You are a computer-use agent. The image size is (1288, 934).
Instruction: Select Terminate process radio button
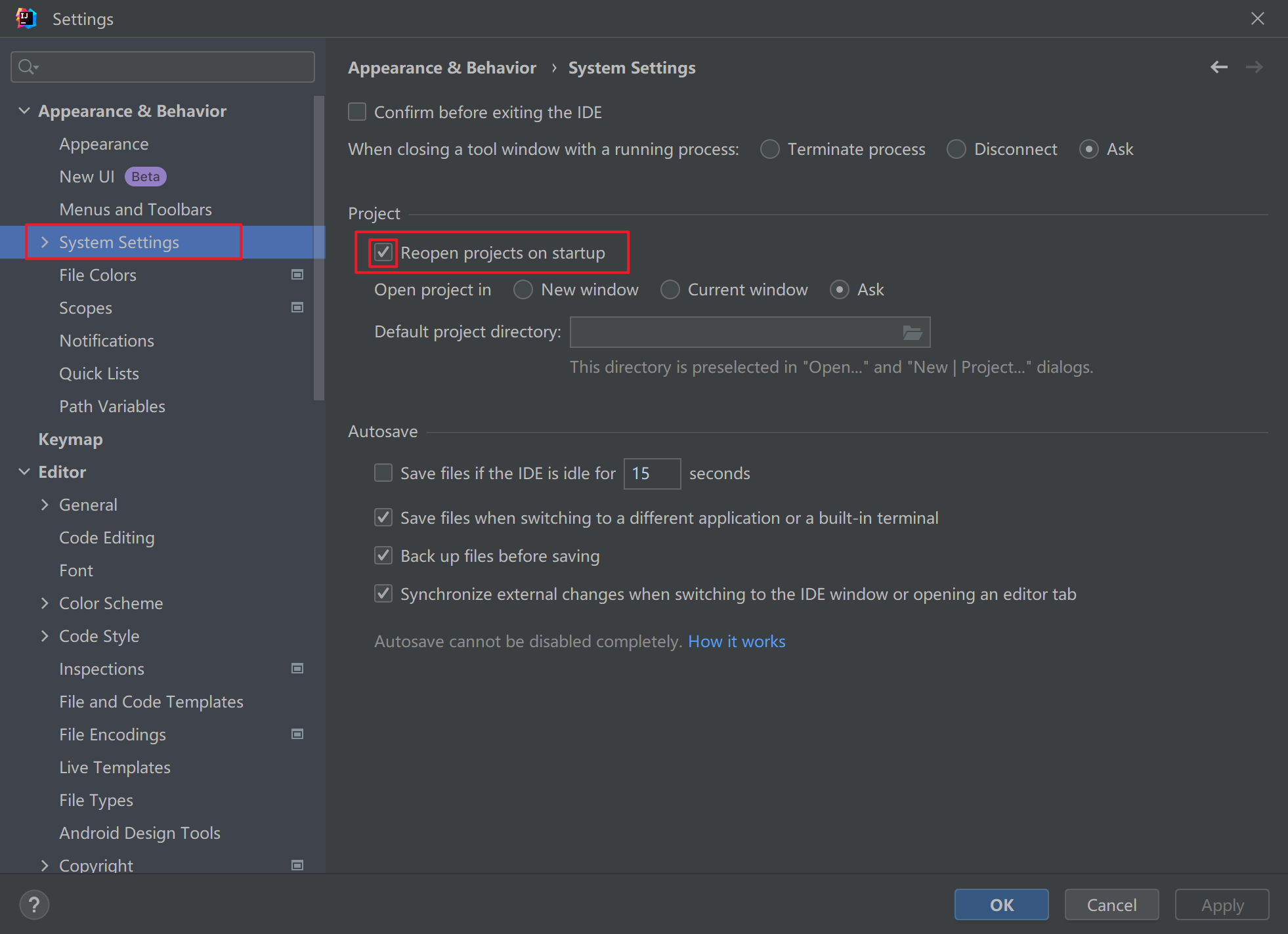pos(769,150)
